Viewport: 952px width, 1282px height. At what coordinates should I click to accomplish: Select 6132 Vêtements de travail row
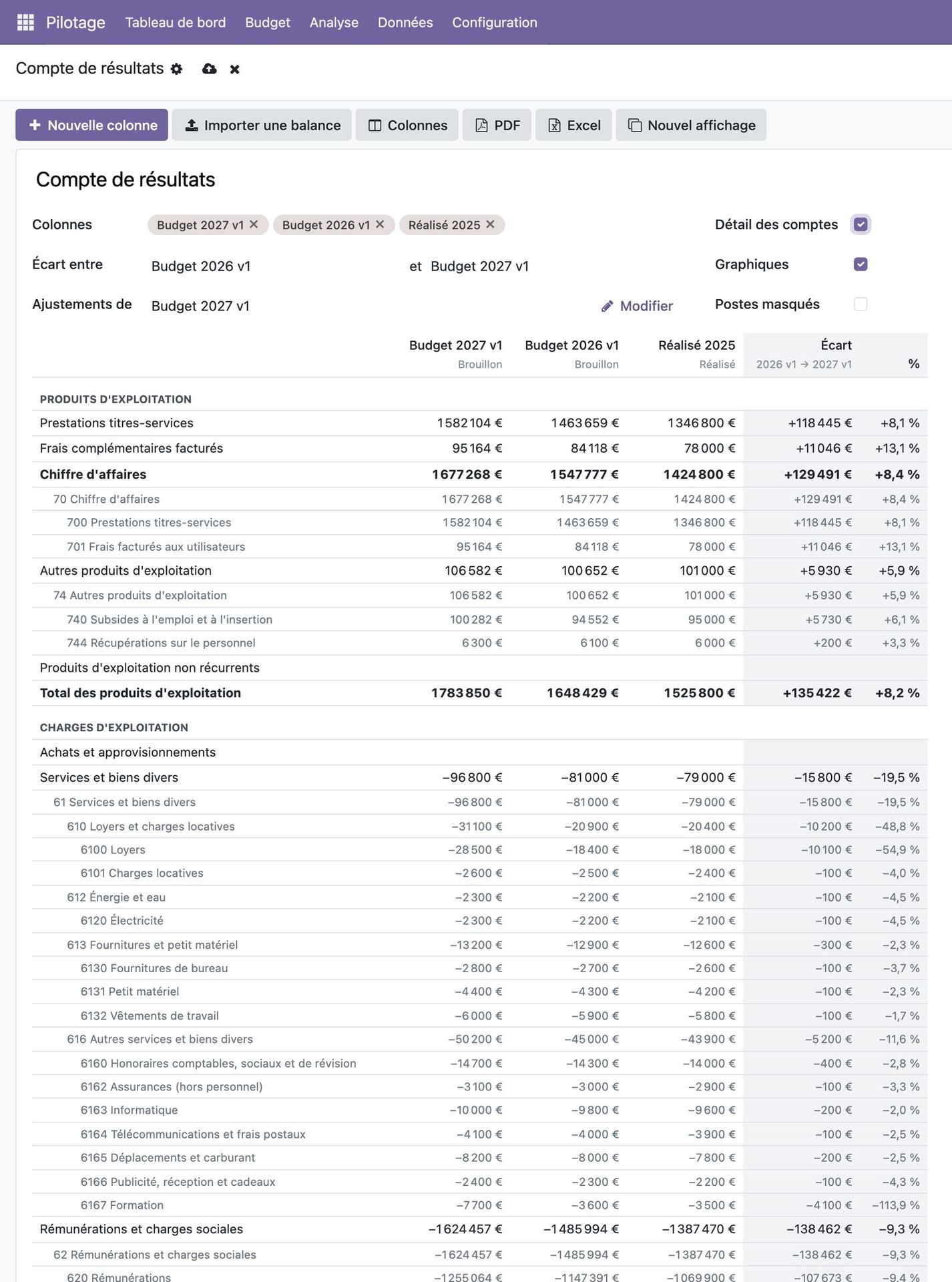[479, 1016]
